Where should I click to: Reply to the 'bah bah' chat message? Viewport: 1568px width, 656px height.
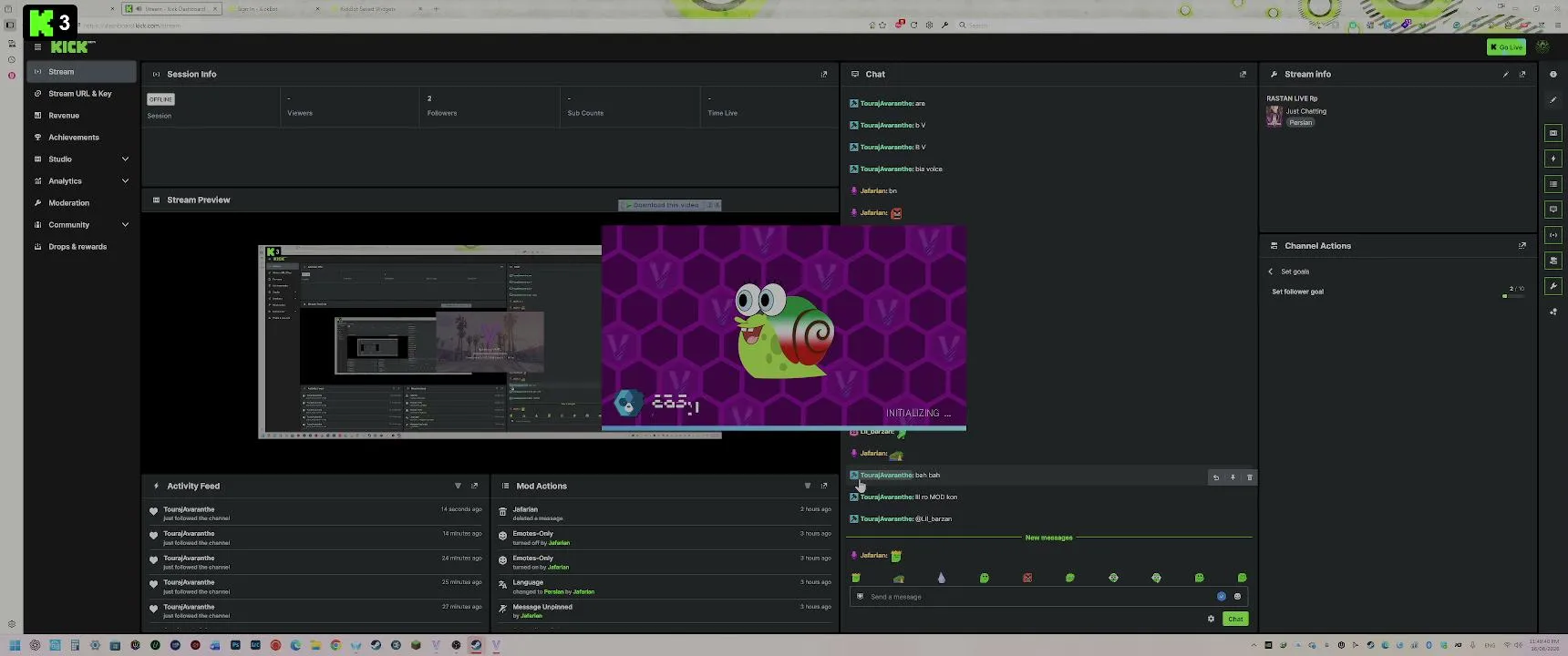click(x=1215, y=477)
